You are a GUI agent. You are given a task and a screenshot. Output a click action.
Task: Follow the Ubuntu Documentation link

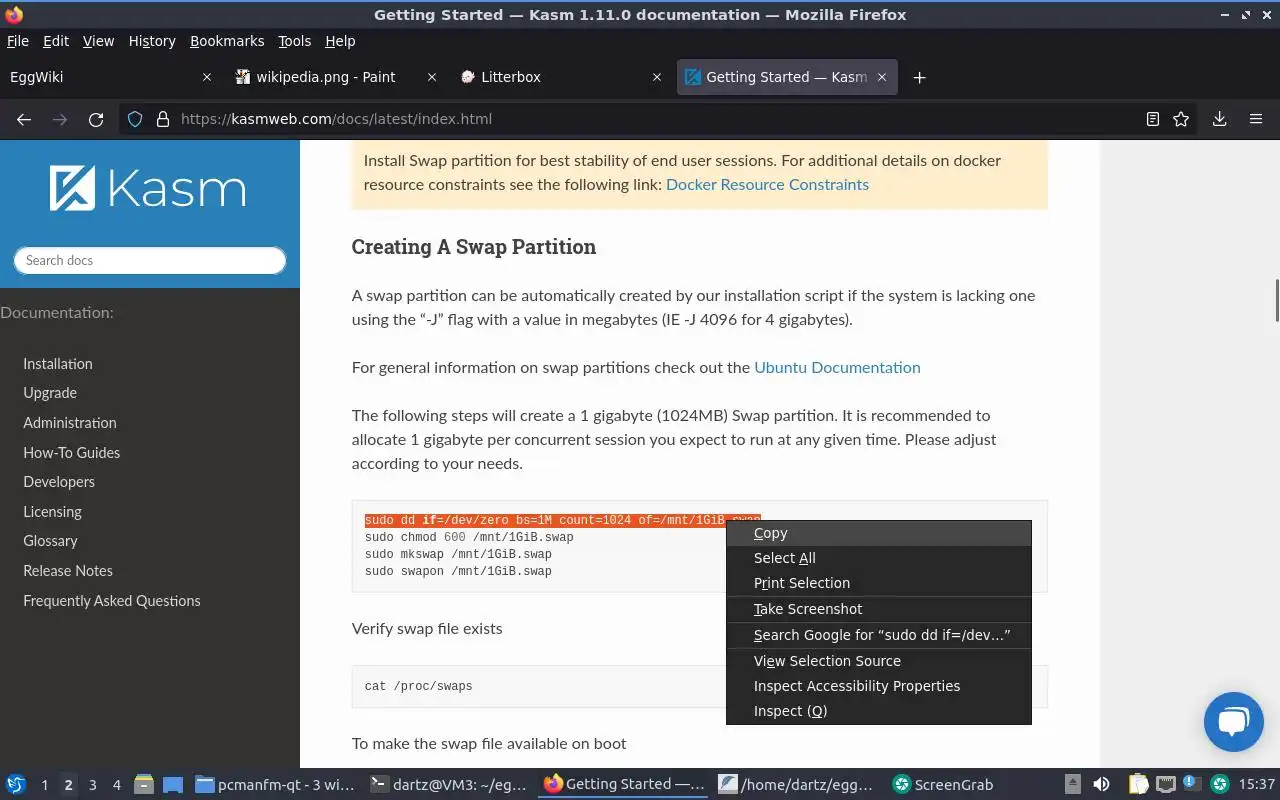click(x=837, y=367)
